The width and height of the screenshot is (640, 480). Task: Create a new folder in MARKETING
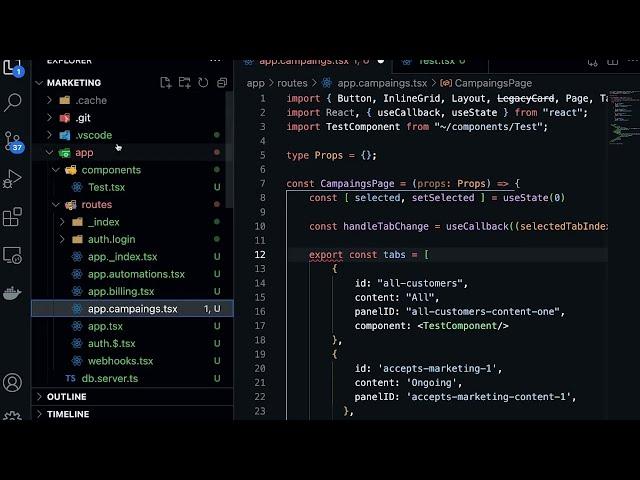coord(184,83)
